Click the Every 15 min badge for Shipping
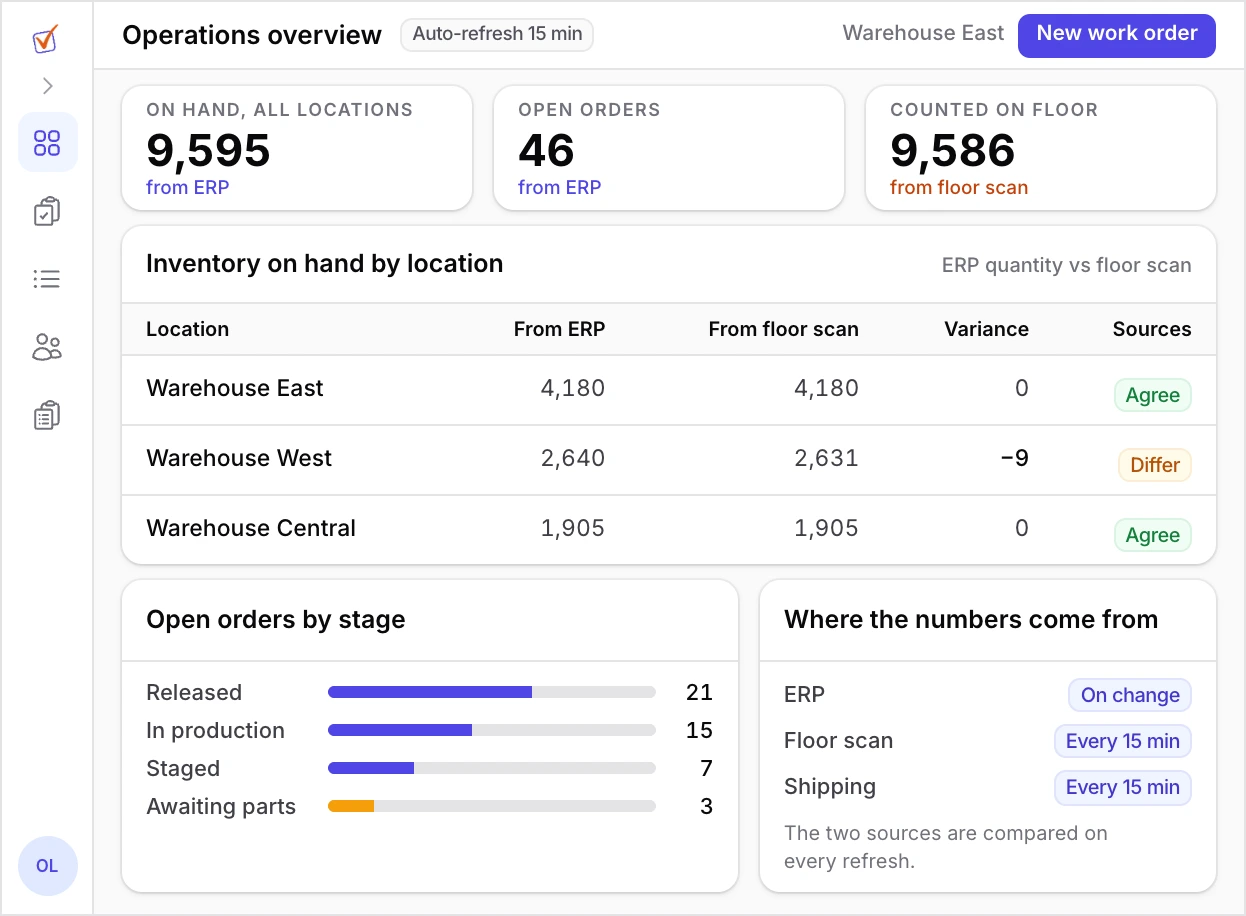 click(x=1123, y=787)
